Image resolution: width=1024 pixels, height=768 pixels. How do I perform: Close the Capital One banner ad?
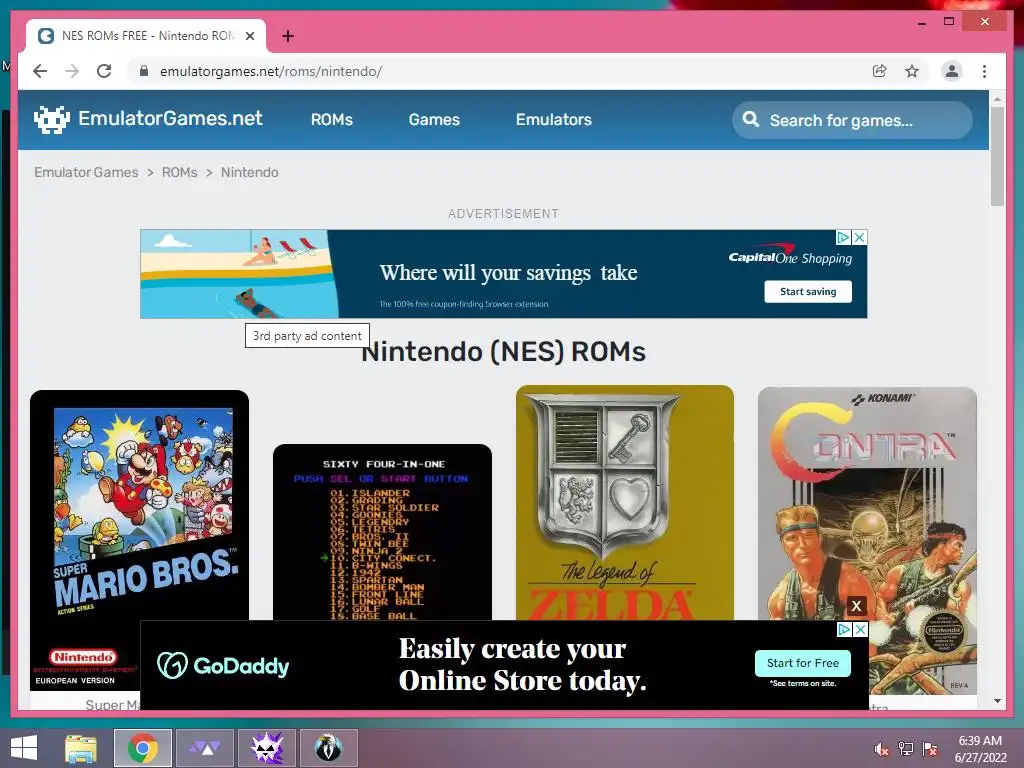coord(859,237)
